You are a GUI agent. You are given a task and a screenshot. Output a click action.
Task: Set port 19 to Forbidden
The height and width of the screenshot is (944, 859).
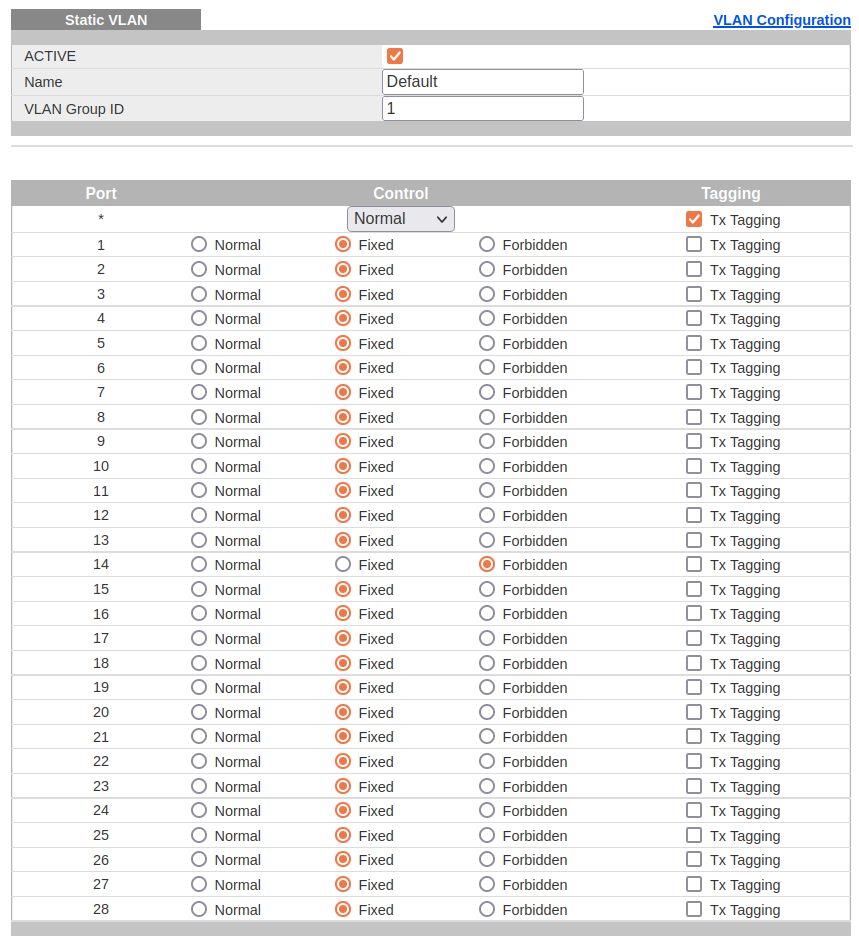(486, 687)
